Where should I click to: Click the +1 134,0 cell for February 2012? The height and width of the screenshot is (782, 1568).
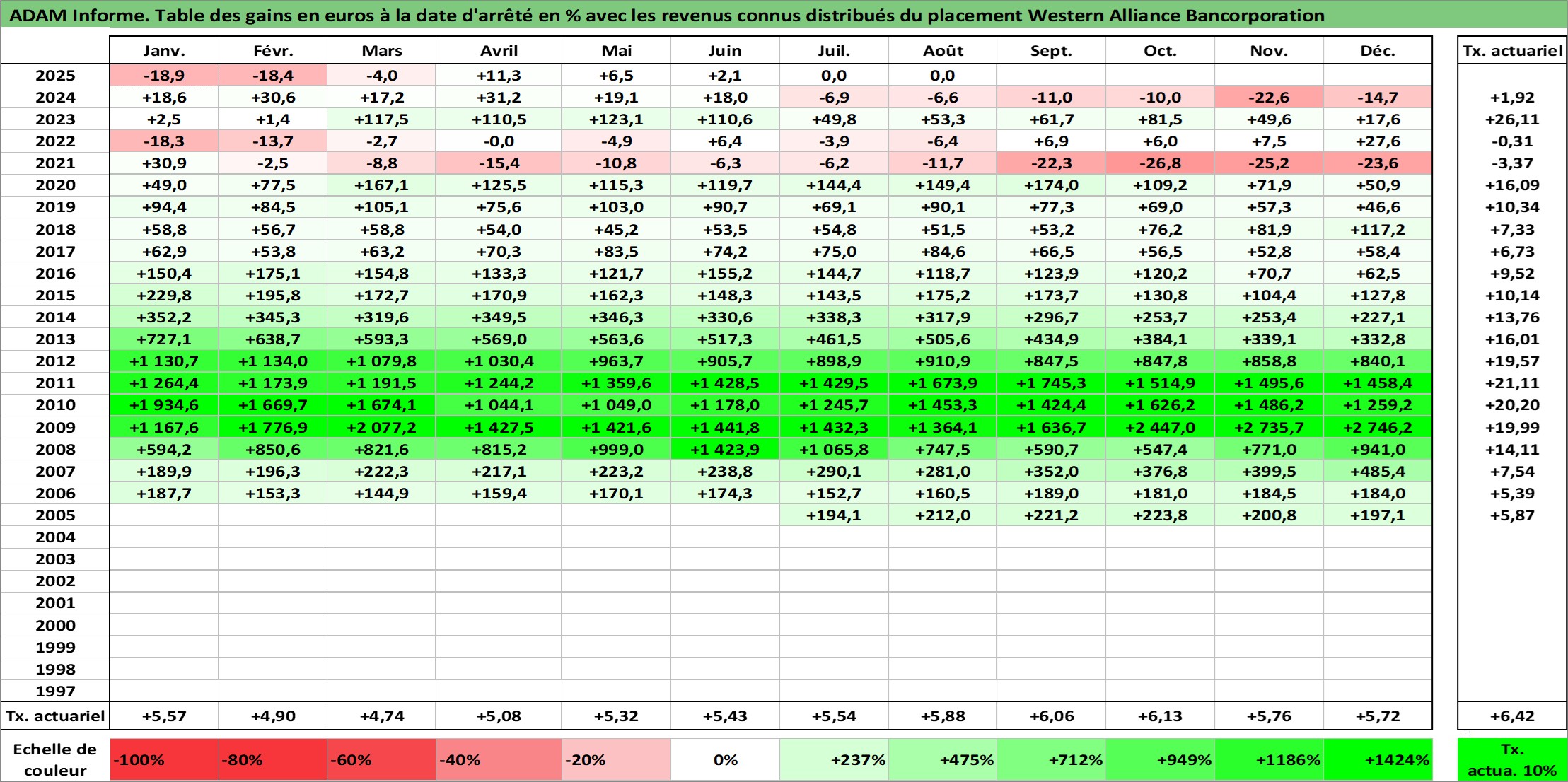[273, 361]
